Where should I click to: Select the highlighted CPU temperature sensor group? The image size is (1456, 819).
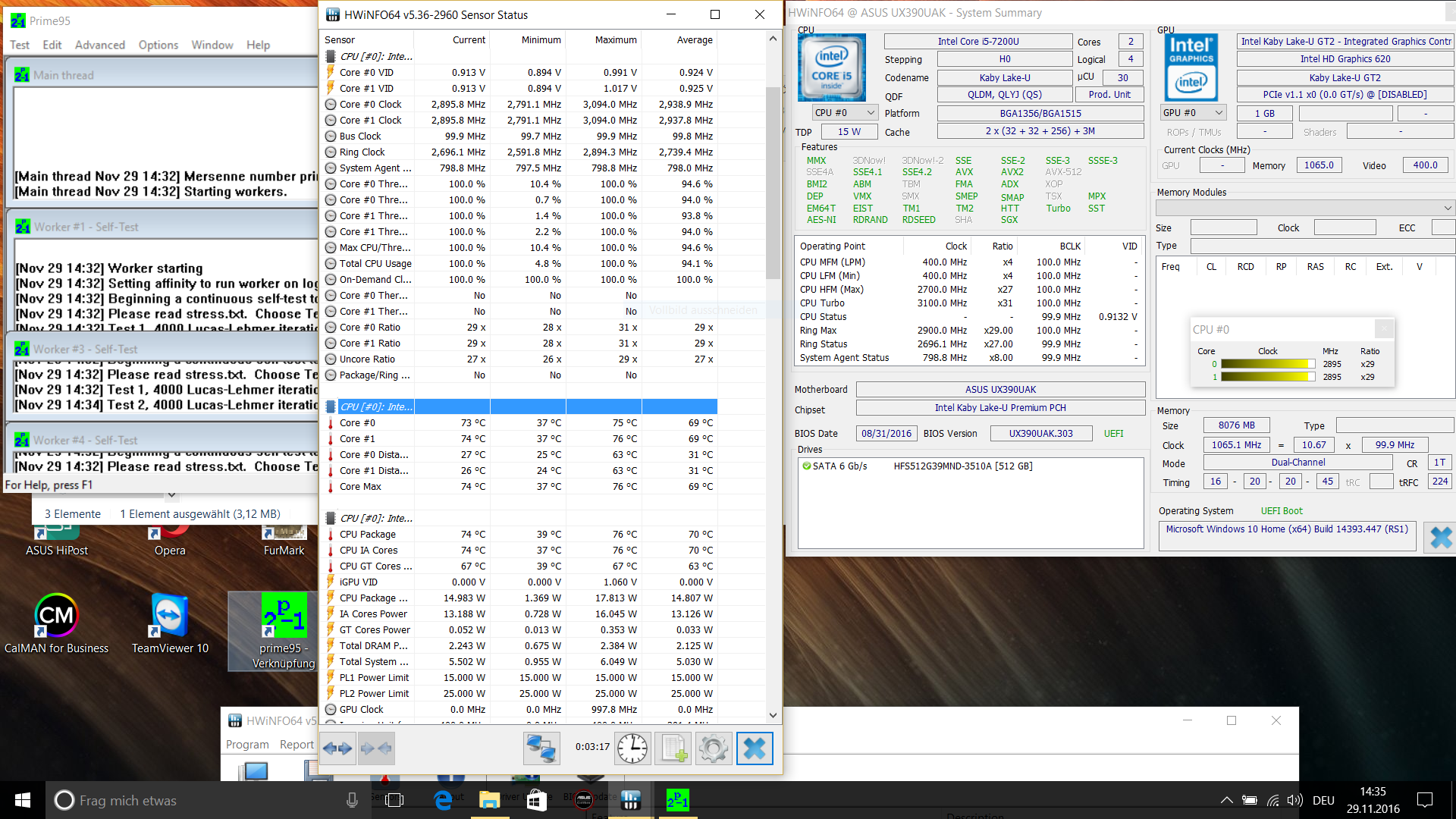[376, 406]
